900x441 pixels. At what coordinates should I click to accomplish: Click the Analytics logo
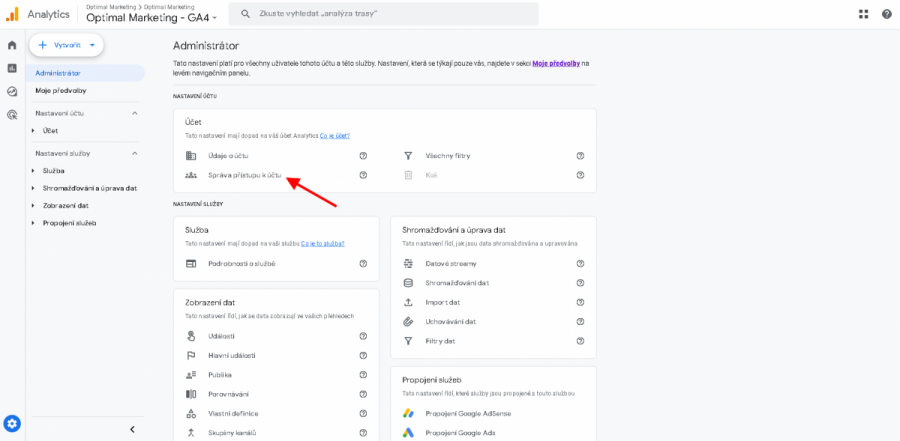12,14
